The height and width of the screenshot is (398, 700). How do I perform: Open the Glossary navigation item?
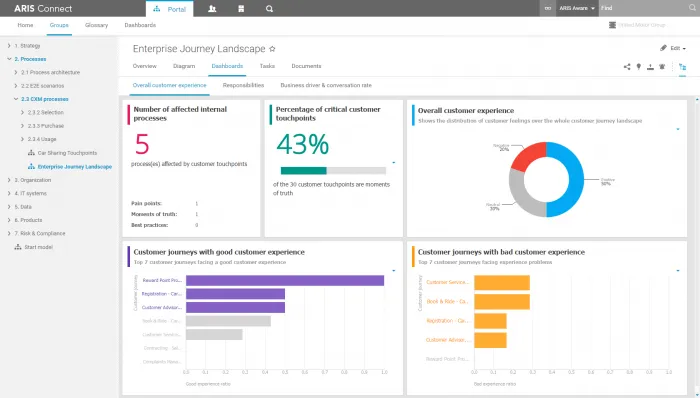pos(96,25)
